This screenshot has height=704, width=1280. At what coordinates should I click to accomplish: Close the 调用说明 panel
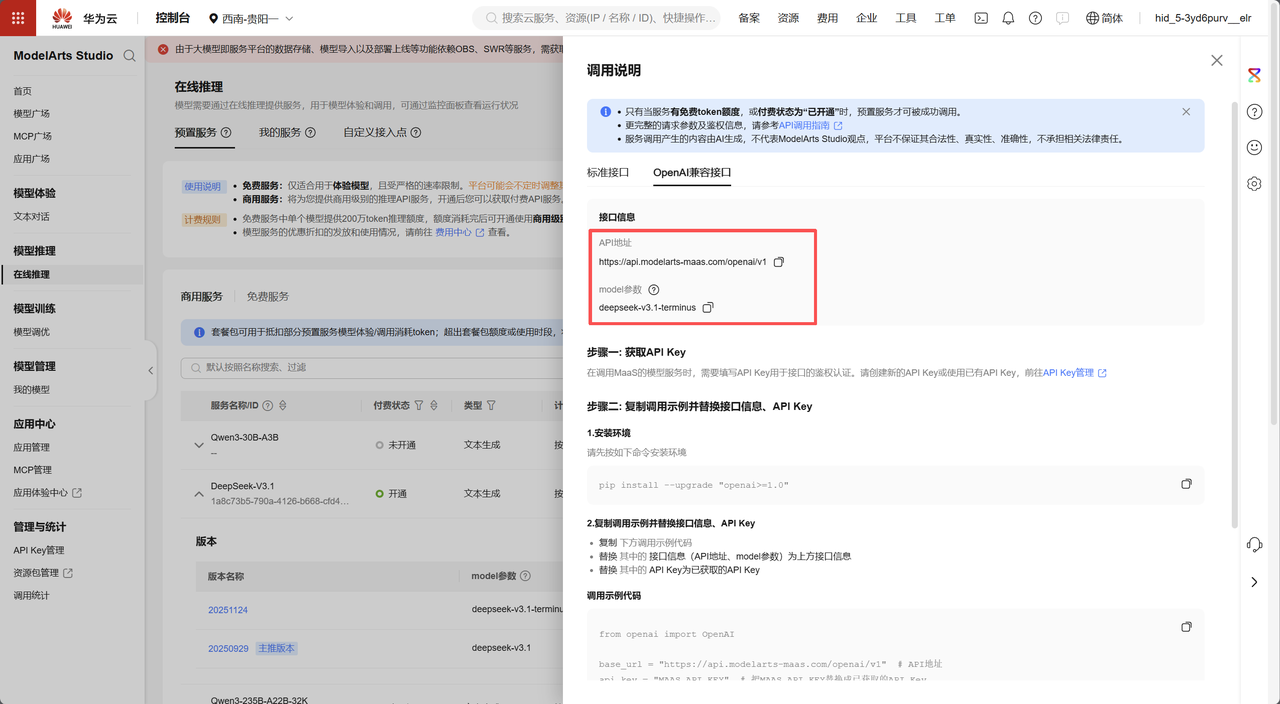pyautogui.click(x=1217, y=60)
